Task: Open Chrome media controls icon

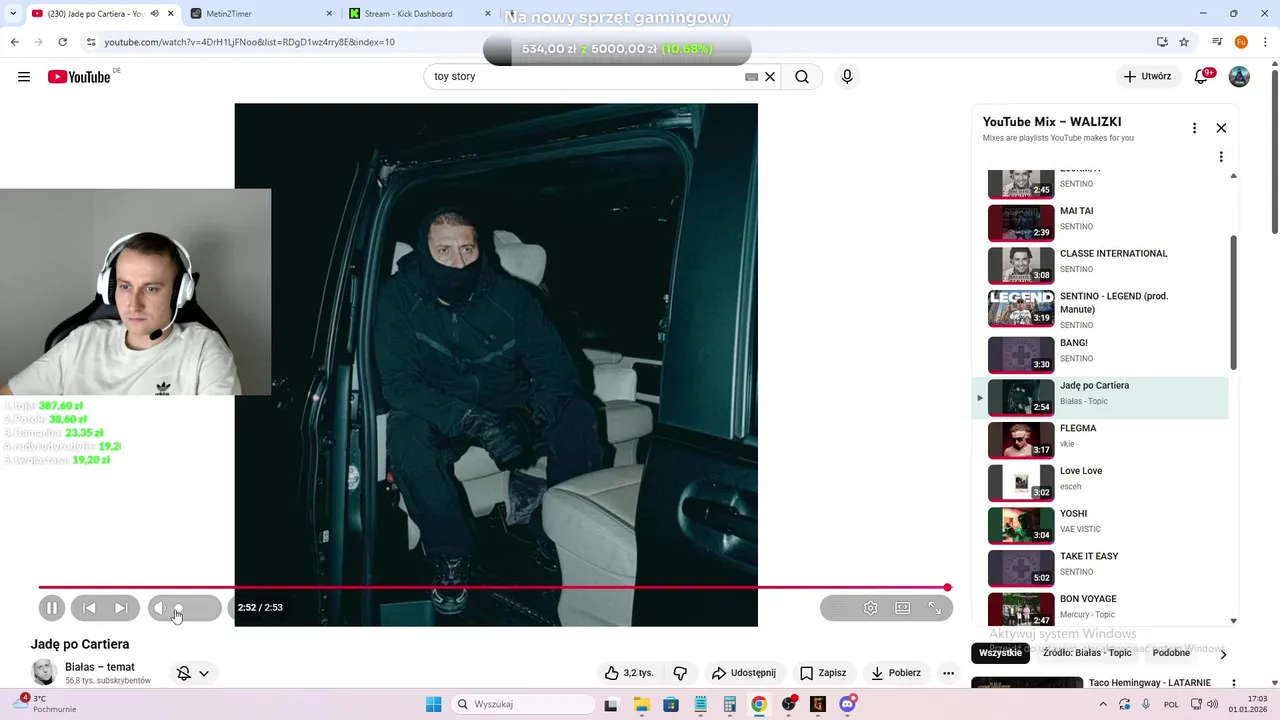Action: click(x=1217, y=42)
